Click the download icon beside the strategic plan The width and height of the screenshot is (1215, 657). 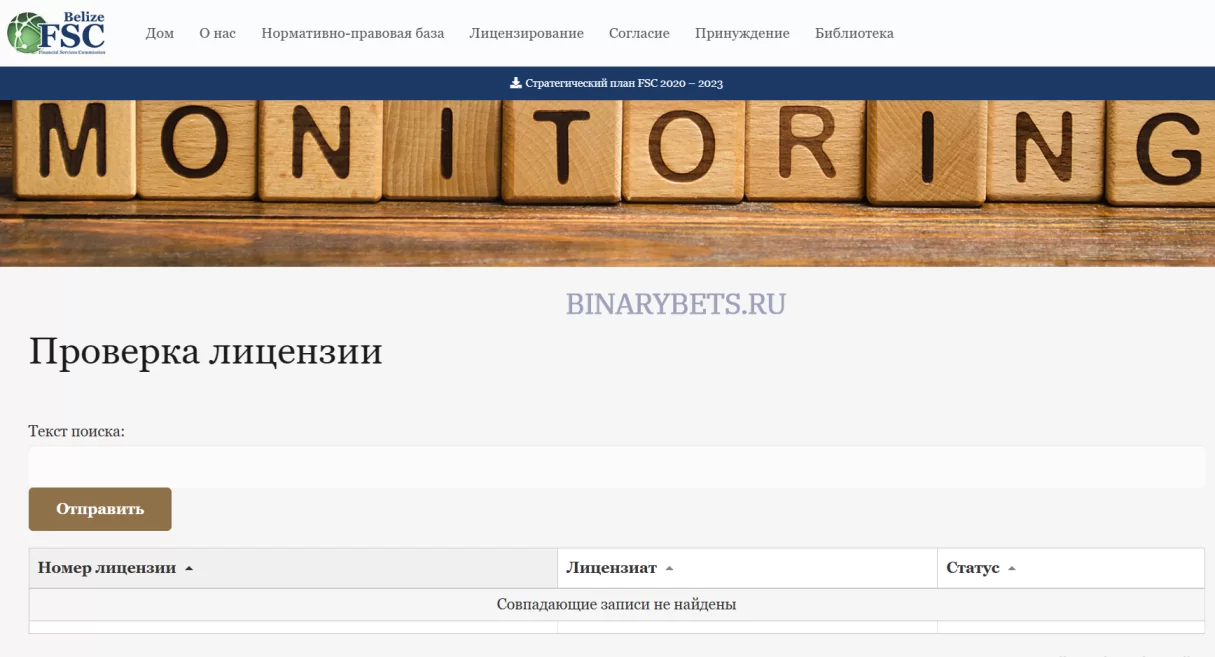pos(516,83)
